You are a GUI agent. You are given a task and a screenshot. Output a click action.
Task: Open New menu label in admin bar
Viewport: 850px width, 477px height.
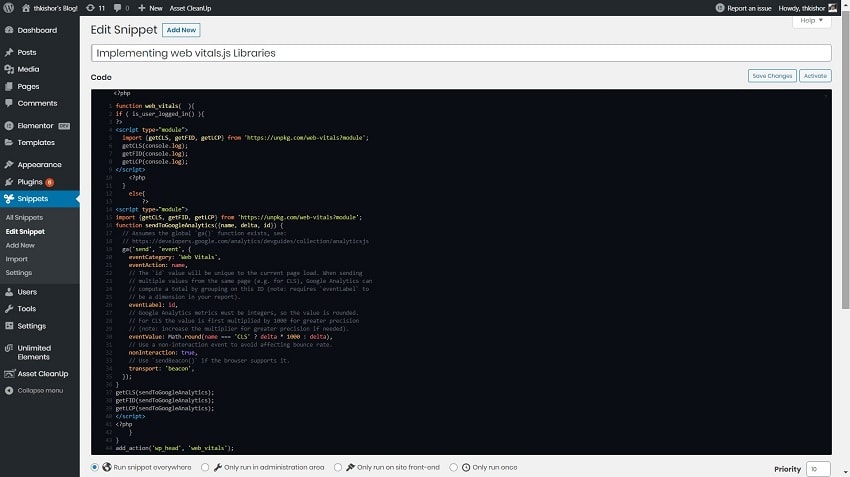click(x=156, y=8)
